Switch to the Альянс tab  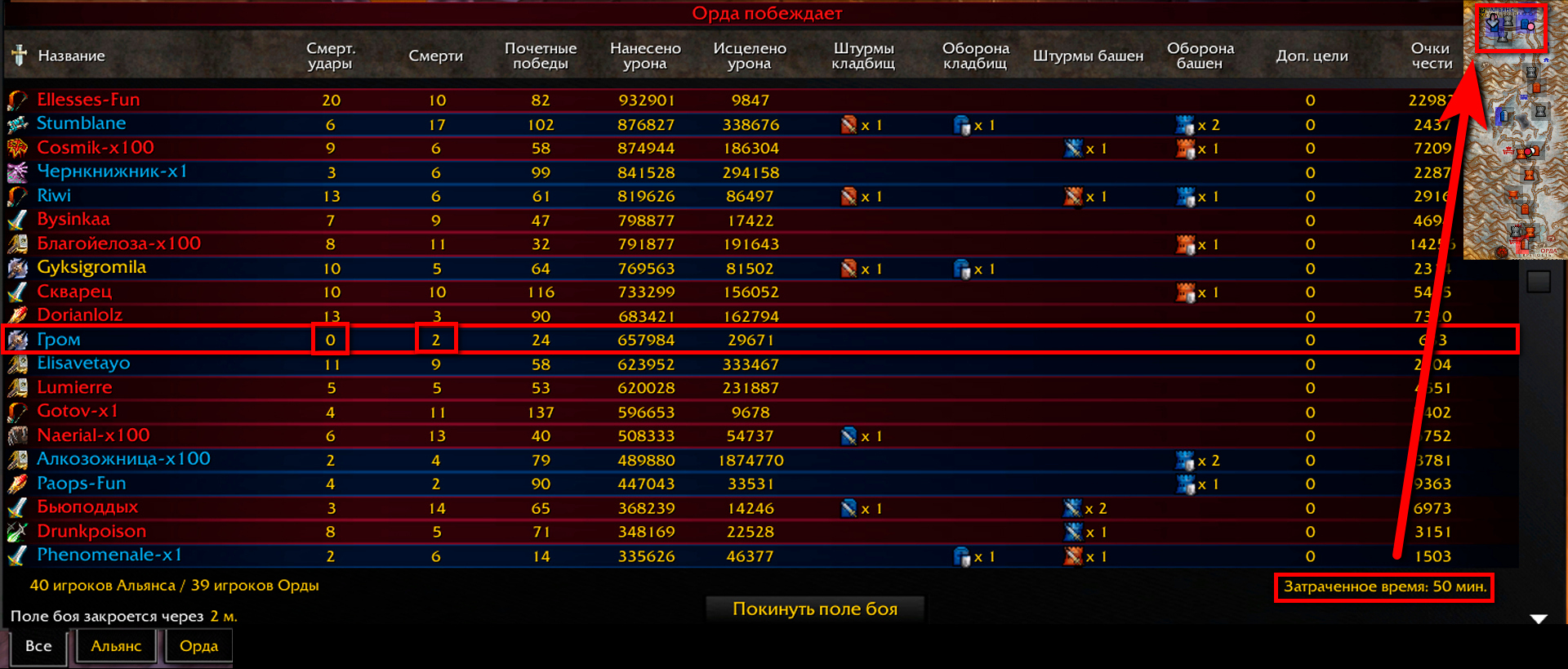click(x=116, y=646)
